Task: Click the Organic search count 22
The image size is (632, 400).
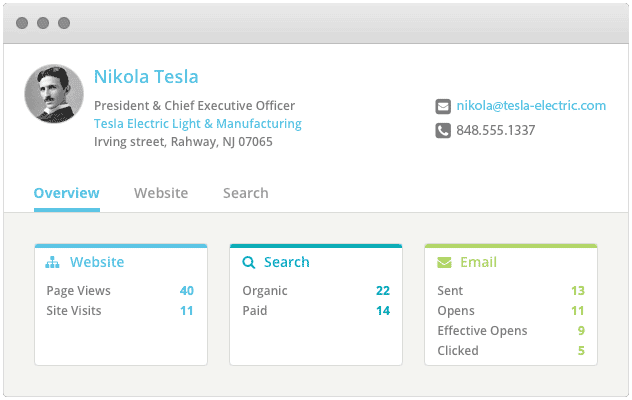Action: pyautogui.click(x=382, y=291)
